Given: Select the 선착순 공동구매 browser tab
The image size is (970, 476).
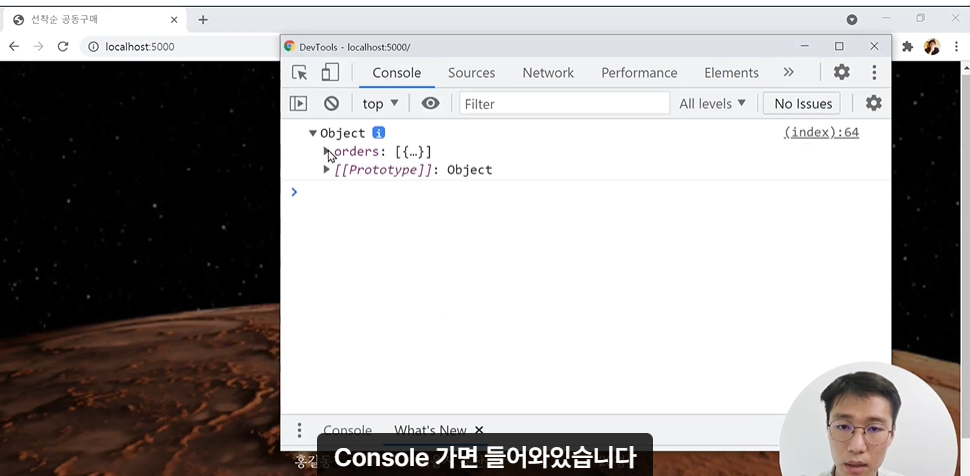Looking at the screenshot, I should tap(93, 20).
